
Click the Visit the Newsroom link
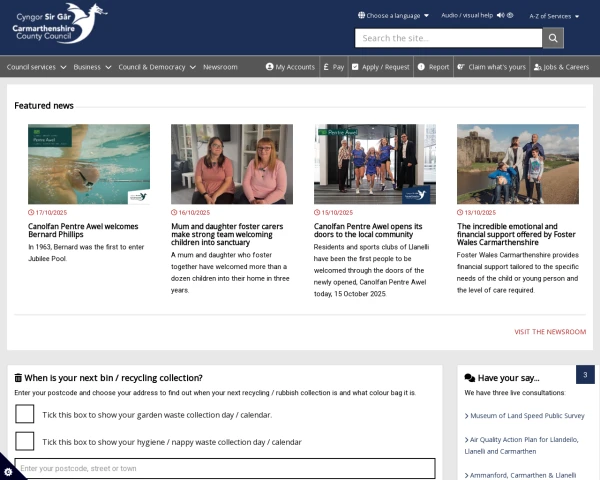(x=550, y=331)
